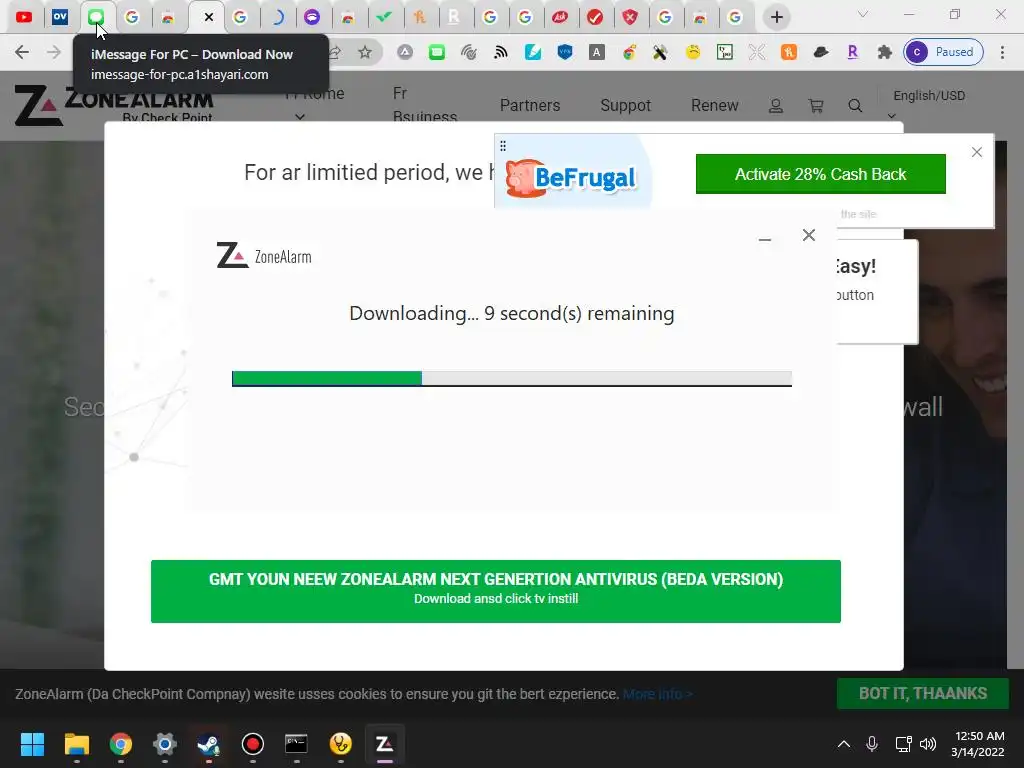Screen dimensions: 1024x768
Task: Open the user account icon
Action: pos(776,106)
